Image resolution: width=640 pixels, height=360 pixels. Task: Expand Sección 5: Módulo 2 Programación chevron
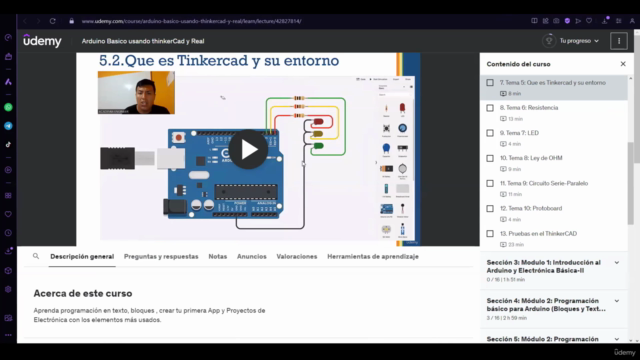point(617,339)
